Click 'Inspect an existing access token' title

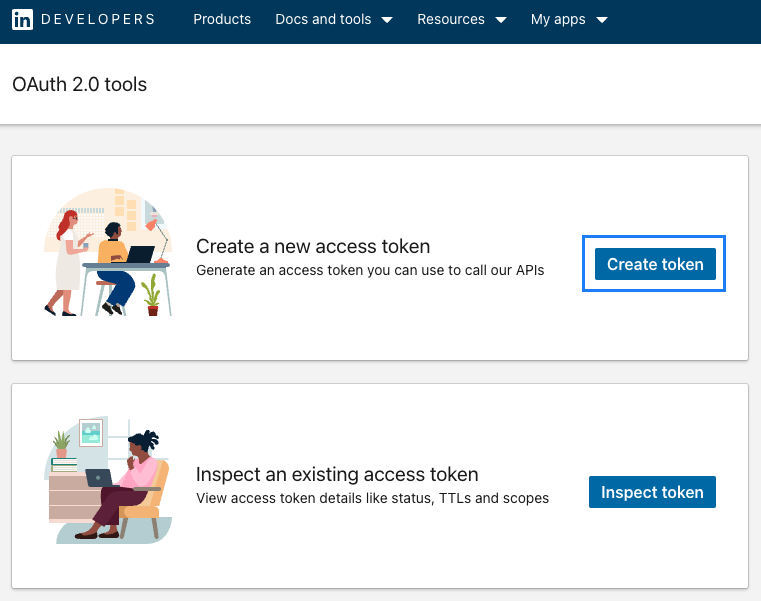coord(337,474)
